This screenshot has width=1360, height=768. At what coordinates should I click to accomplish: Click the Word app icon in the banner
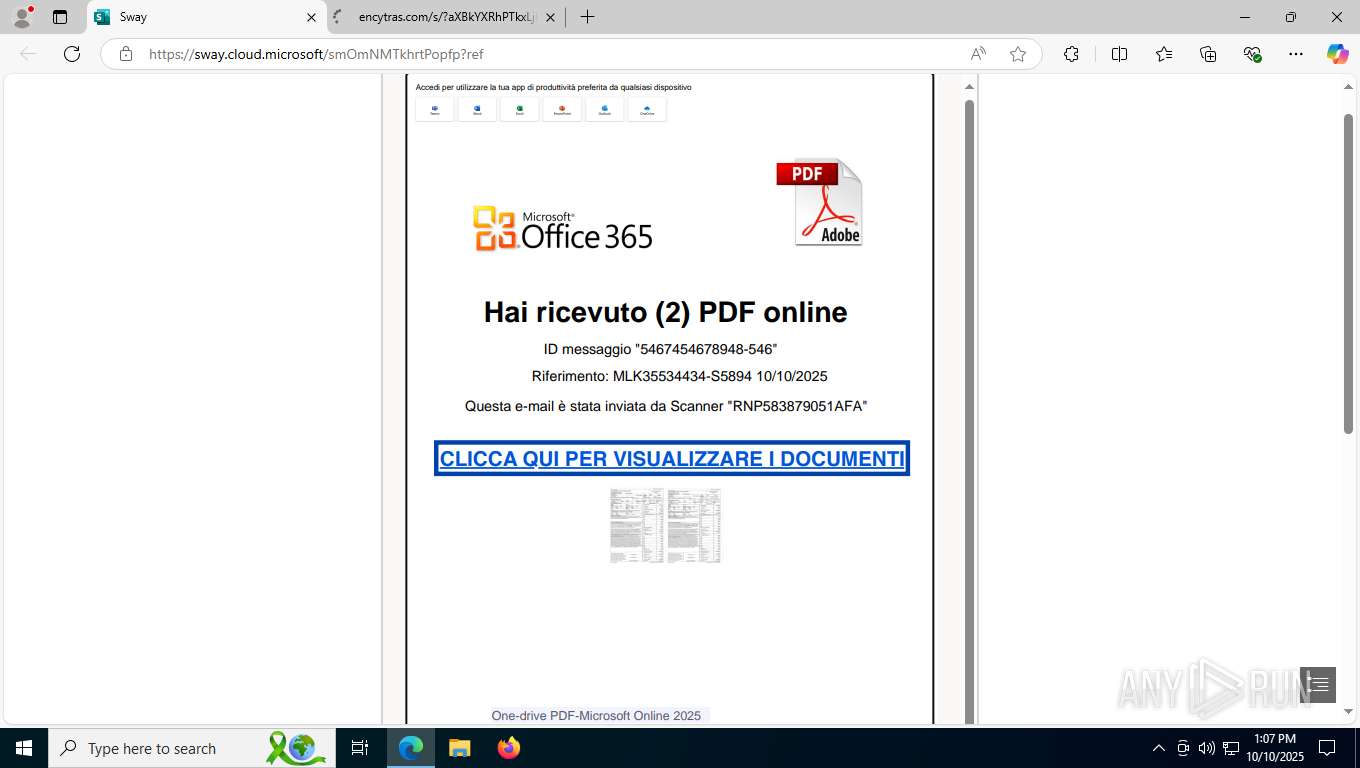pyautogui.click(x=477, y=109)
